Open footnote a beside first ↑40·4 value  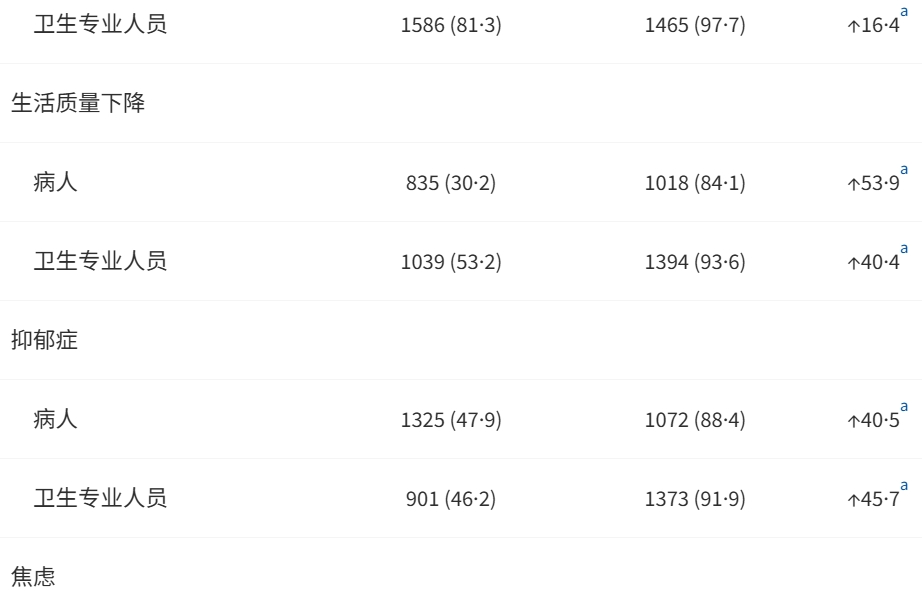coord(904,249)
